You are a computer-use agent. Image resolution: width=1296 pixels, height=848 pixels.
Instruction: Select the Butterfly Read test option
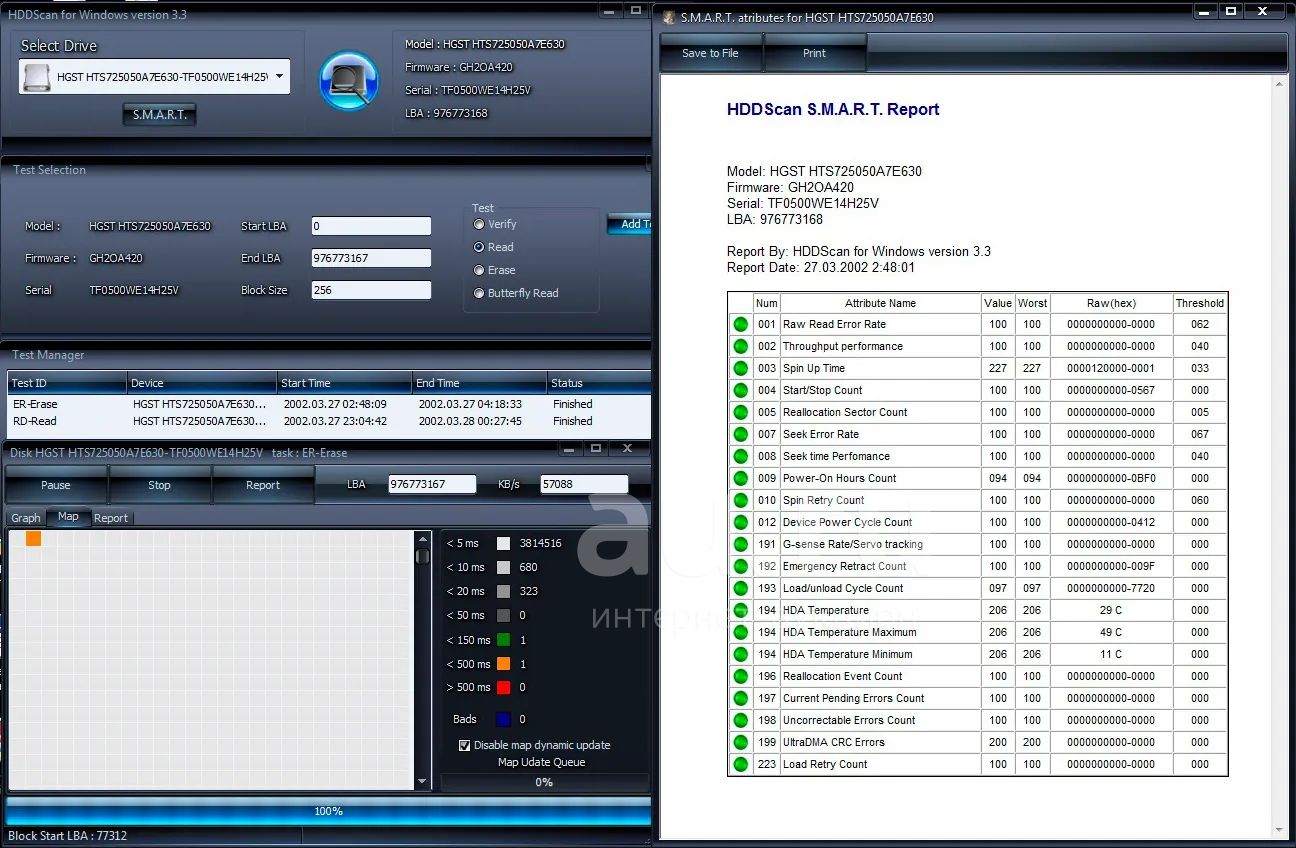[479, 293]
